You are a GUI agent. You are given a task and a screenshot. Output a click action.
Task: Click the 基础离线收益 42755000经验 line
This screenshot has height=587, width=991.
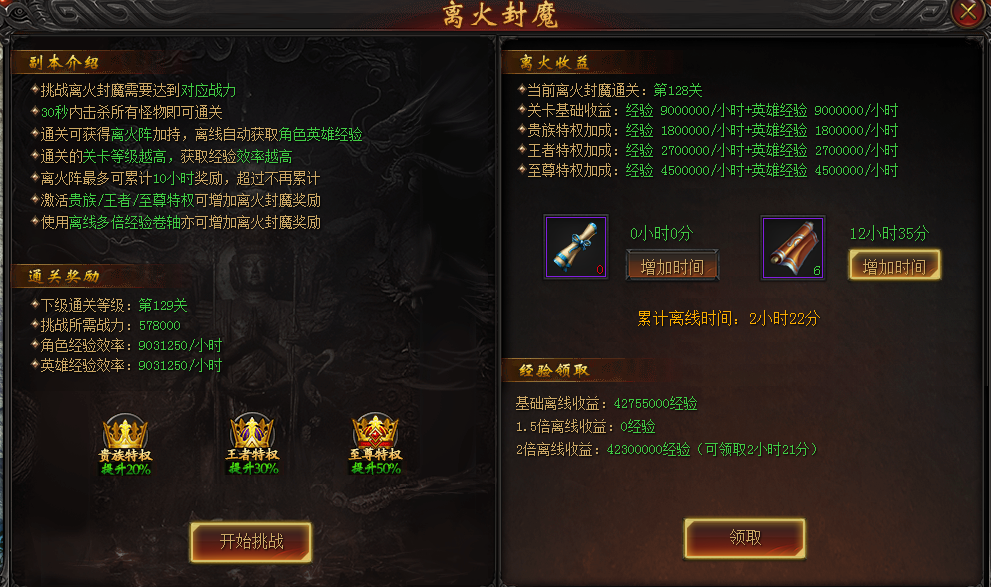pos(606,403)
